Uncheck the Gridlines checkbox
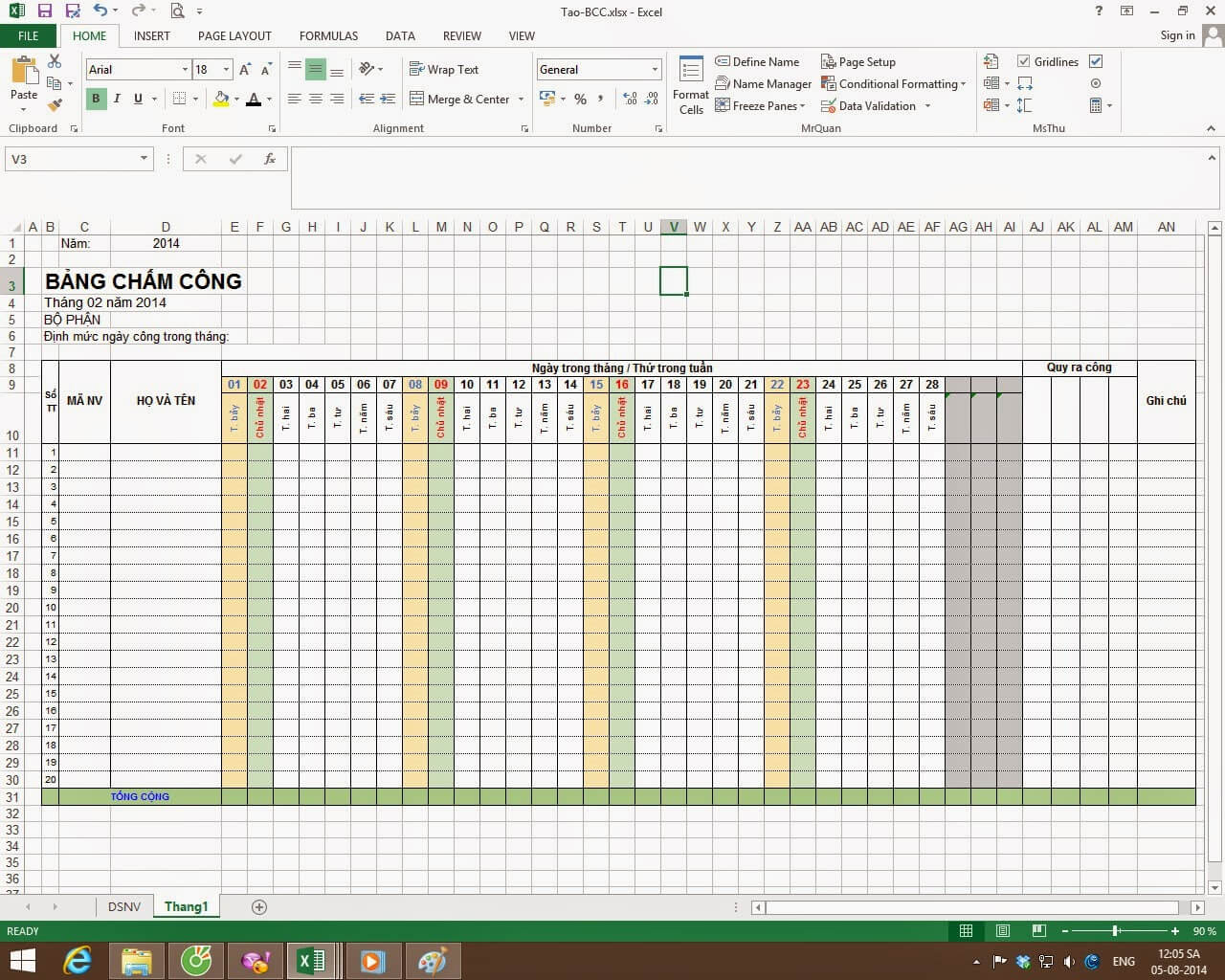1225x980 pixels. click(x=1025, y=61)
